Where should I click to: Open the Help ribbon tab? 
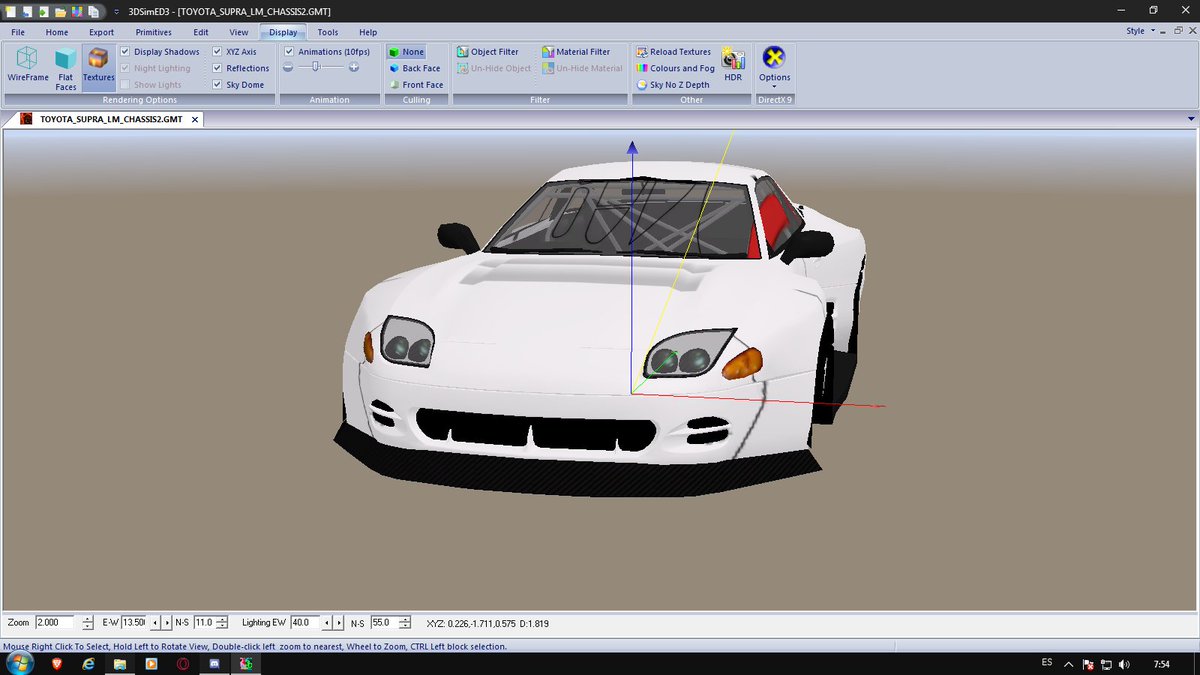coord(368,32)
